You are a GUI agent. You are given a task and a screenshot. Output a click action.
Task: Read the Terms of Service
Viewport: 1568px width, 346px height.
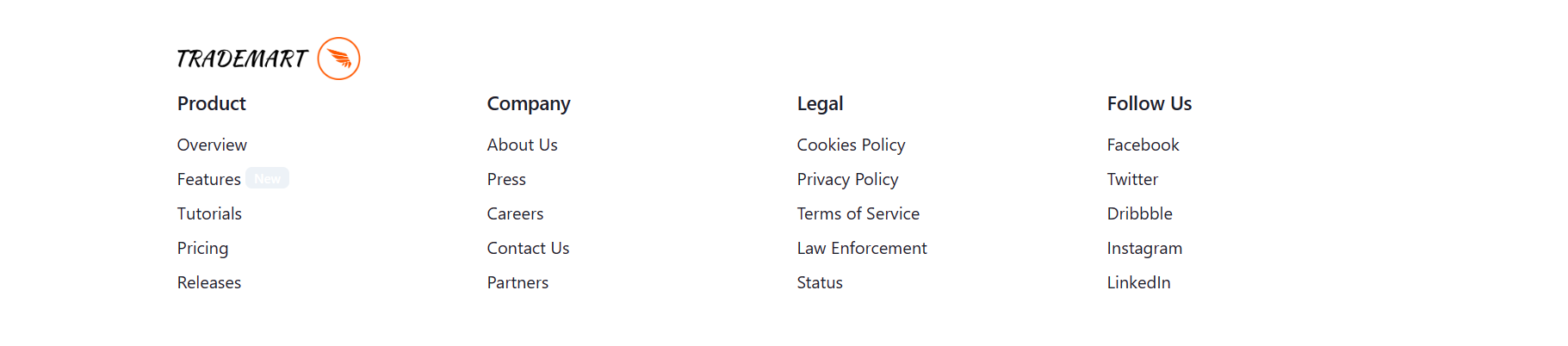pos(858,213)
